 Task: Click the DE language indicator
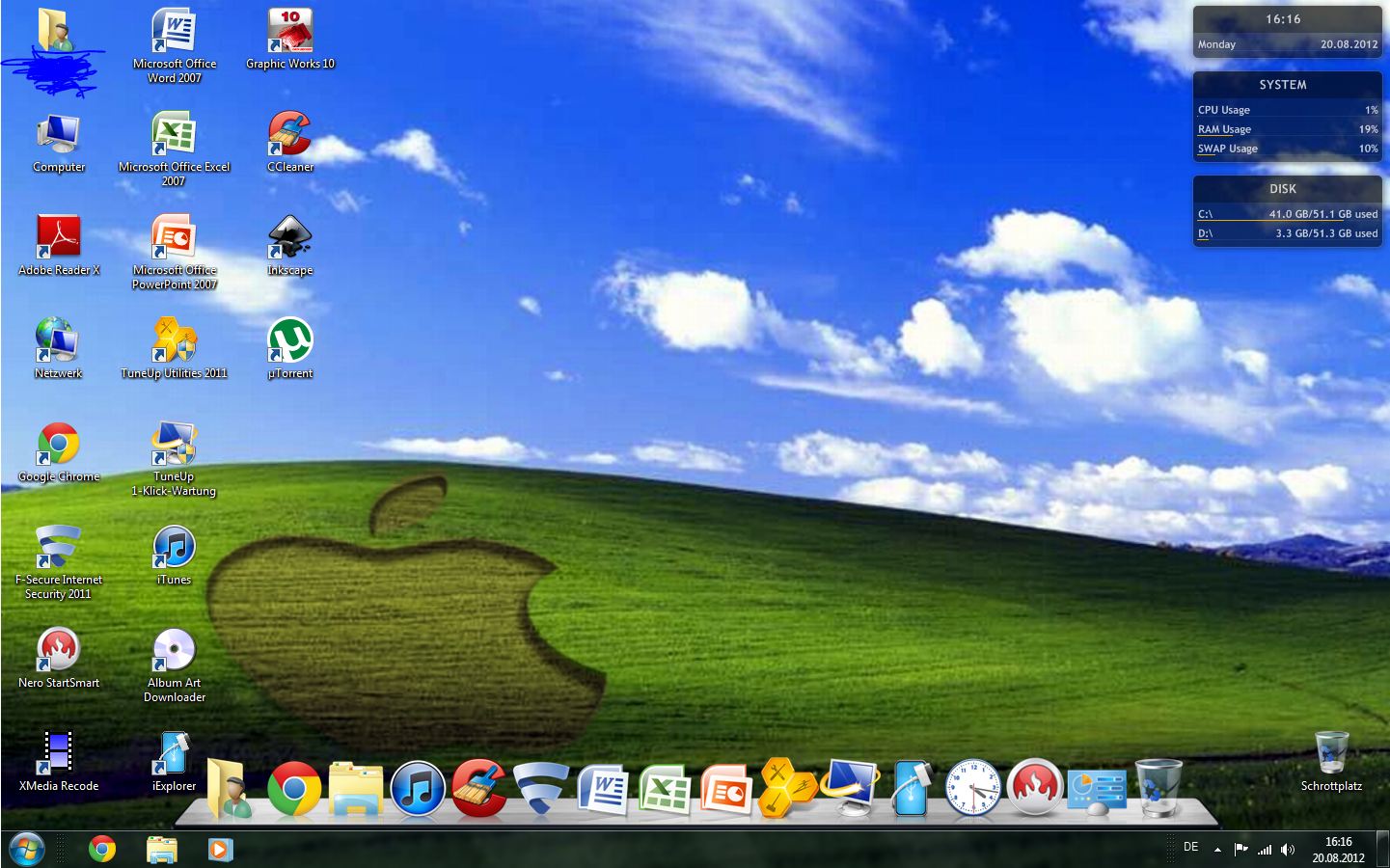point(1191,847)
